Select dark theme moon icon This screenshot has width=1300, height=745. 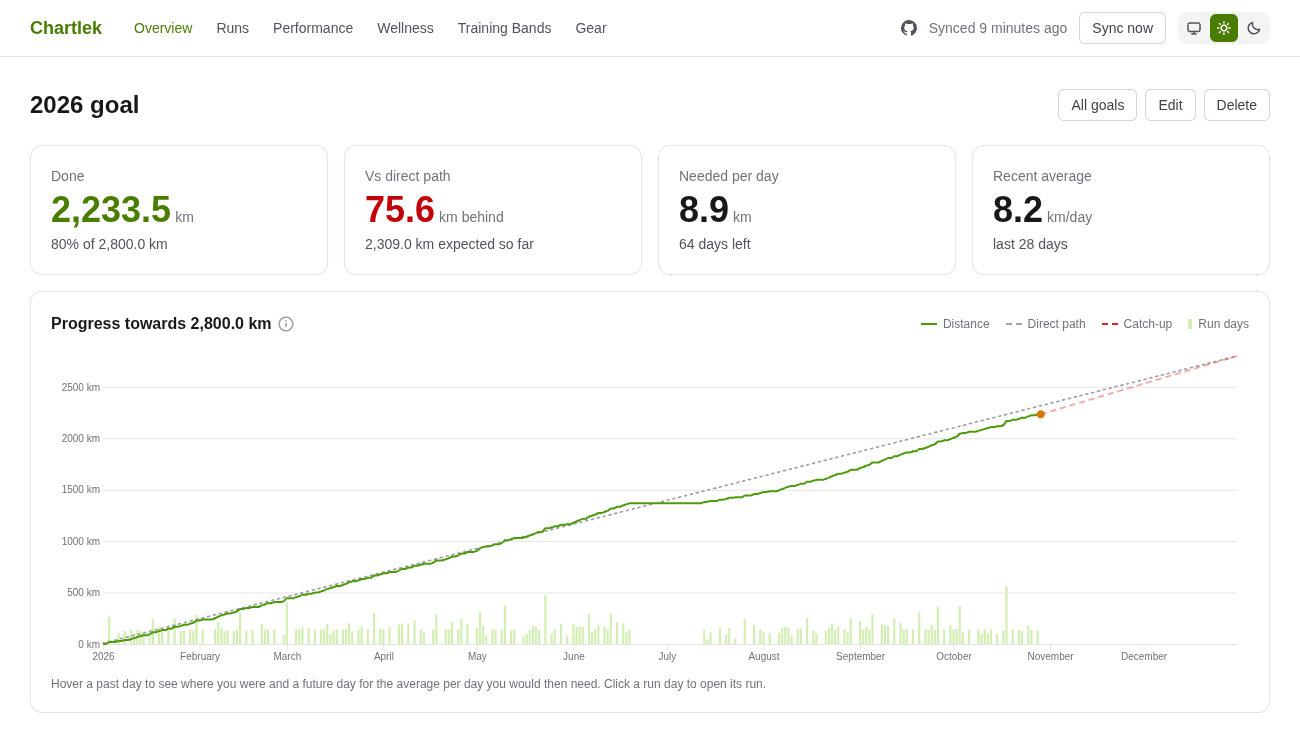(1254, 28)
